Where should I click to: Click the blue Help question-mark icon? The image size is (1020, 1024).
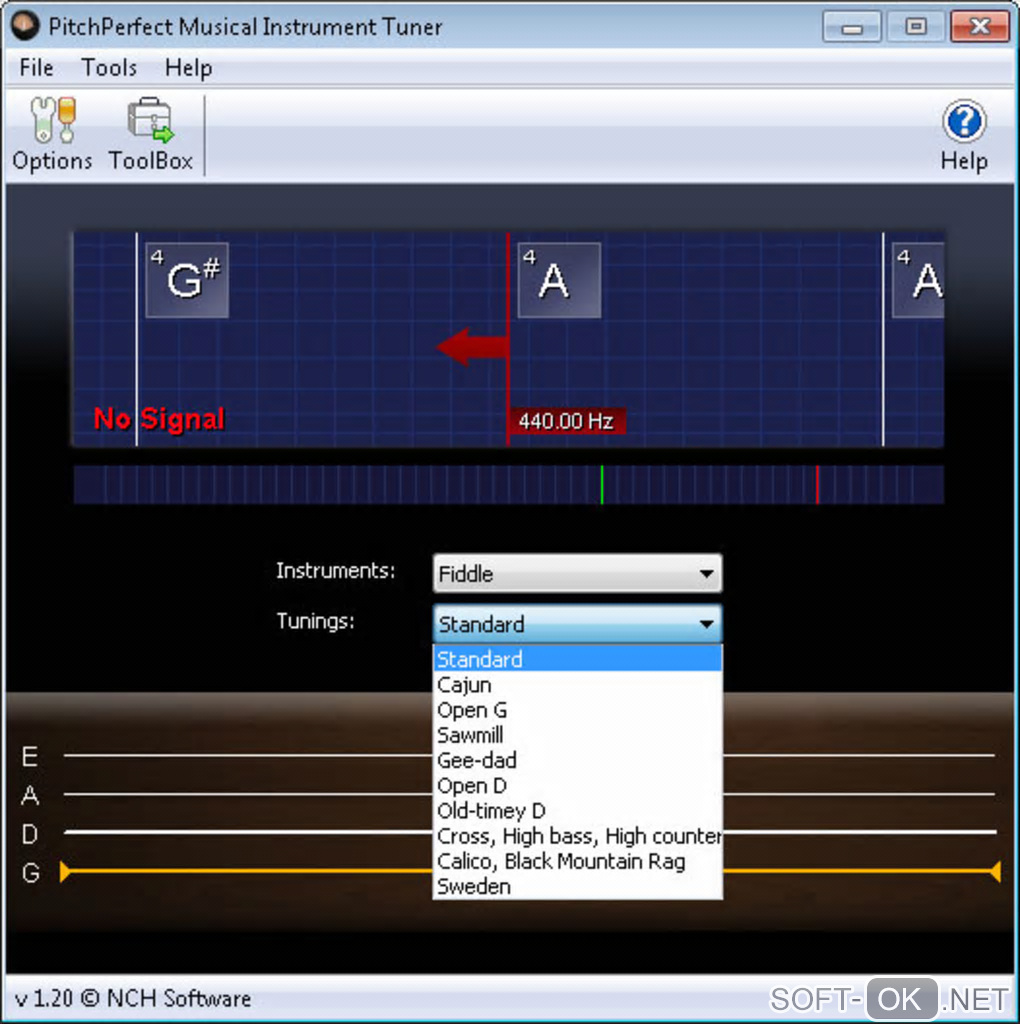click(x=964, y=121)
